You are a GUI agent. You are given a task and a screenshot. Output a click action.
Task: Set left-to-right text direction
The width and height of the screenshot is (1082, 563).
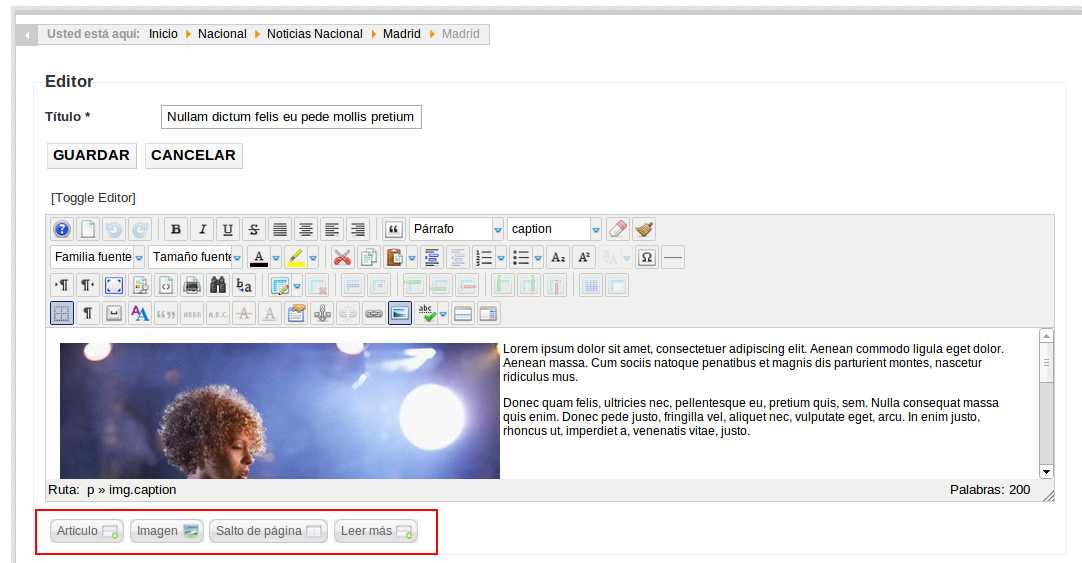[62, 285]
